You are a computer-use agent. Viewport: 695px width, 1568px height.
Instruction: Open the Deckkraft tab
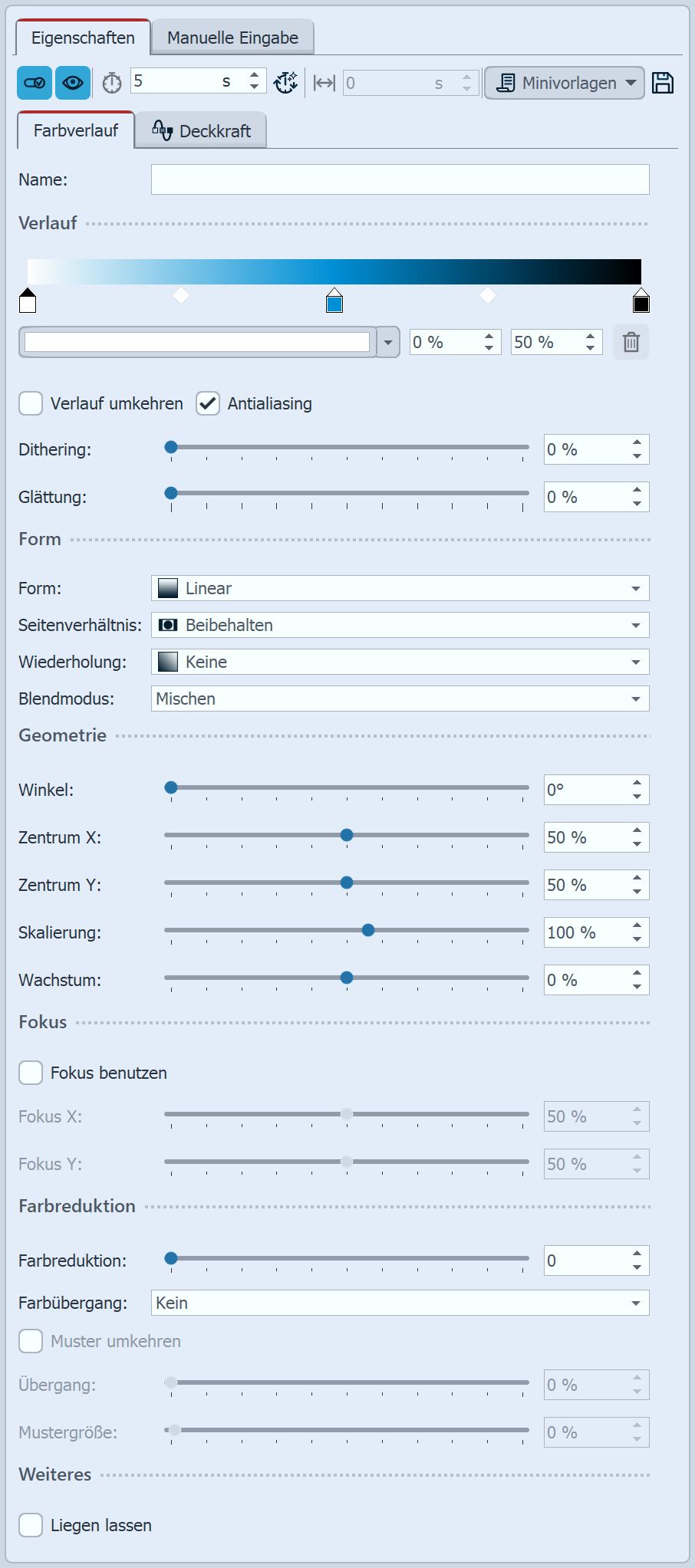(x=202, y=131)
